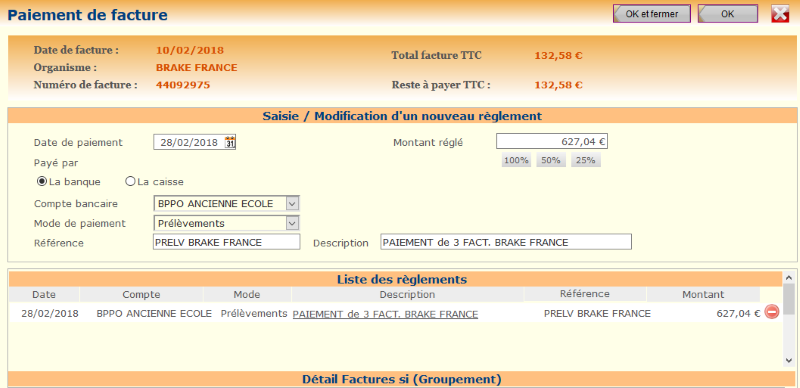
Task: Open the Mode de paiement dropdown
Action: click(x=292, y=223)
